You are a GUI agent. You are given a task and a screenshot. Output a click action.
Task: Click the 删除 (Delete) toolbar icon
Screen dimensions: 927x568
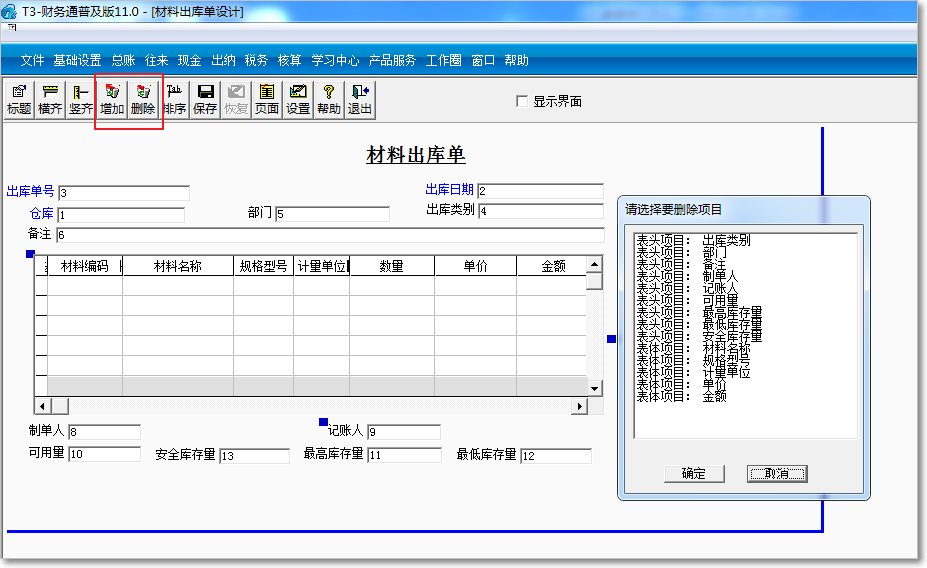143,99
